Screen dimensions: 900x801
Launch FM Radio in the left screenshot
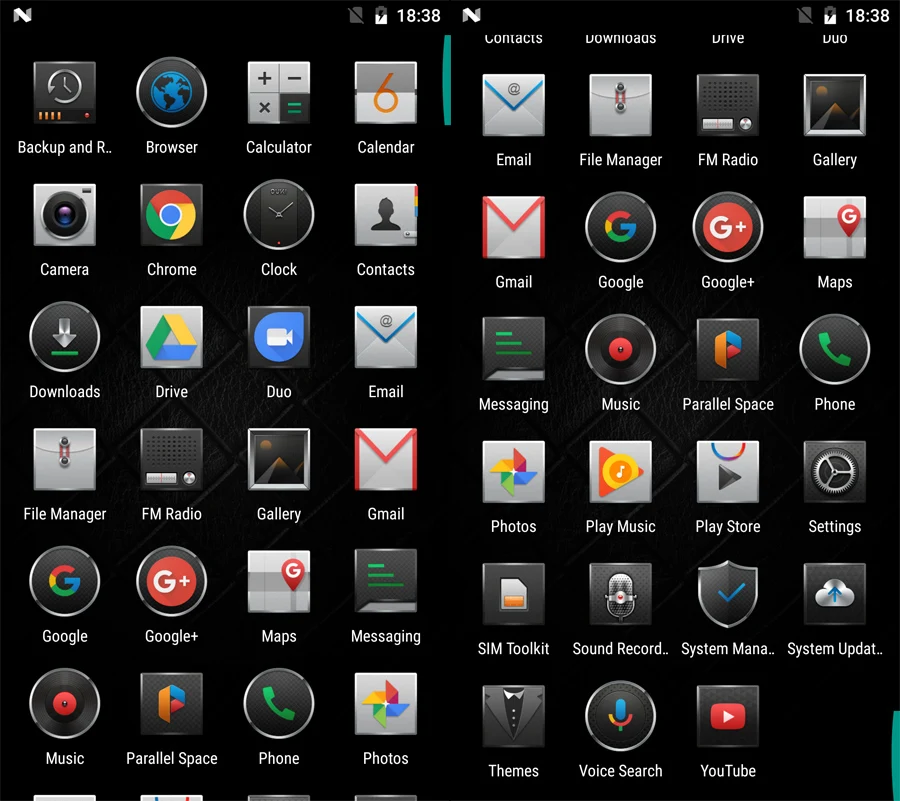171,459
